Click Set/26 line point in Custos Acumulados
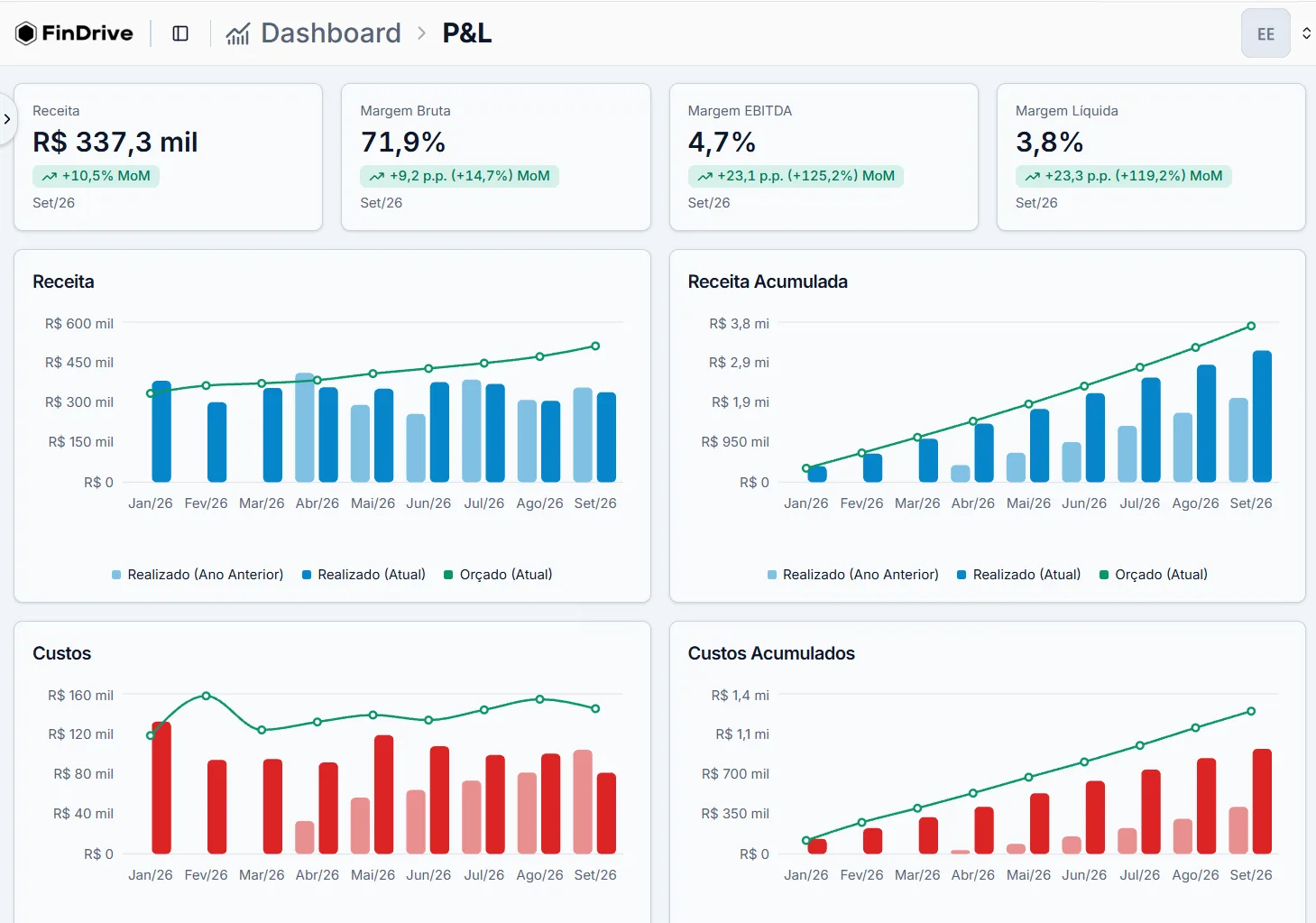This screenshot has width=1316, height=923. [x=1251, y=712]
